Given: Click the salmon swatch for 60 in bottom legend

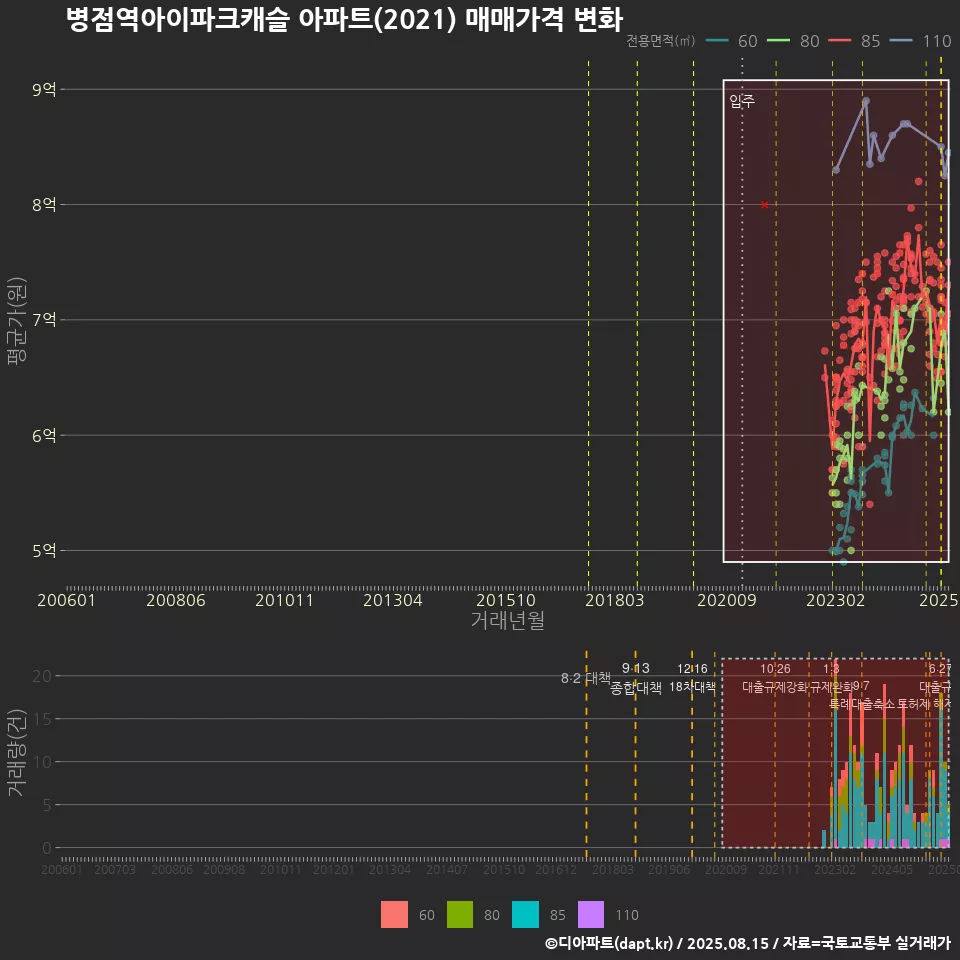Looking at the screenshot, I should [x=394, y=915].
